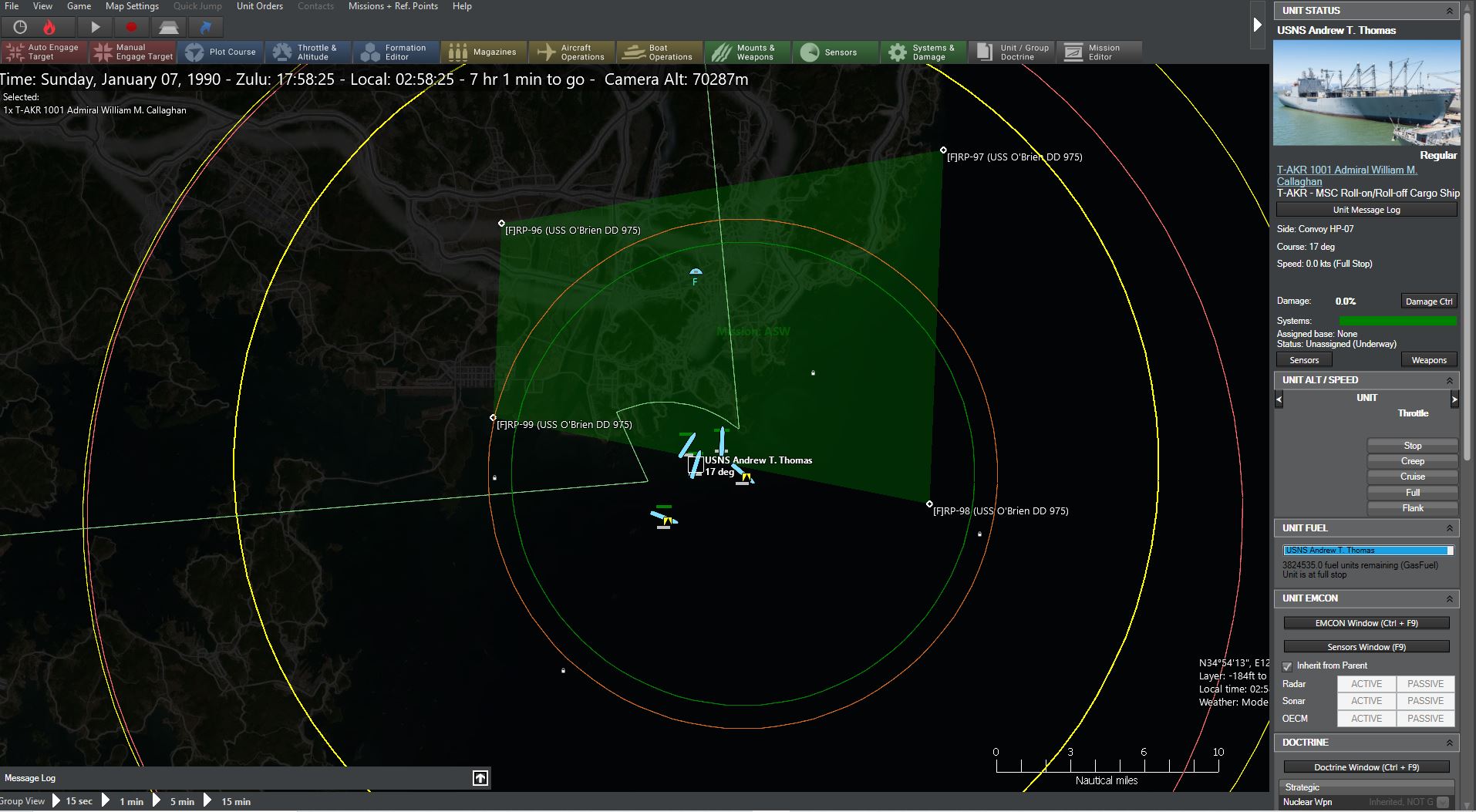Open Throttle & Altitude settings
1476x812 pixels.
308,52
